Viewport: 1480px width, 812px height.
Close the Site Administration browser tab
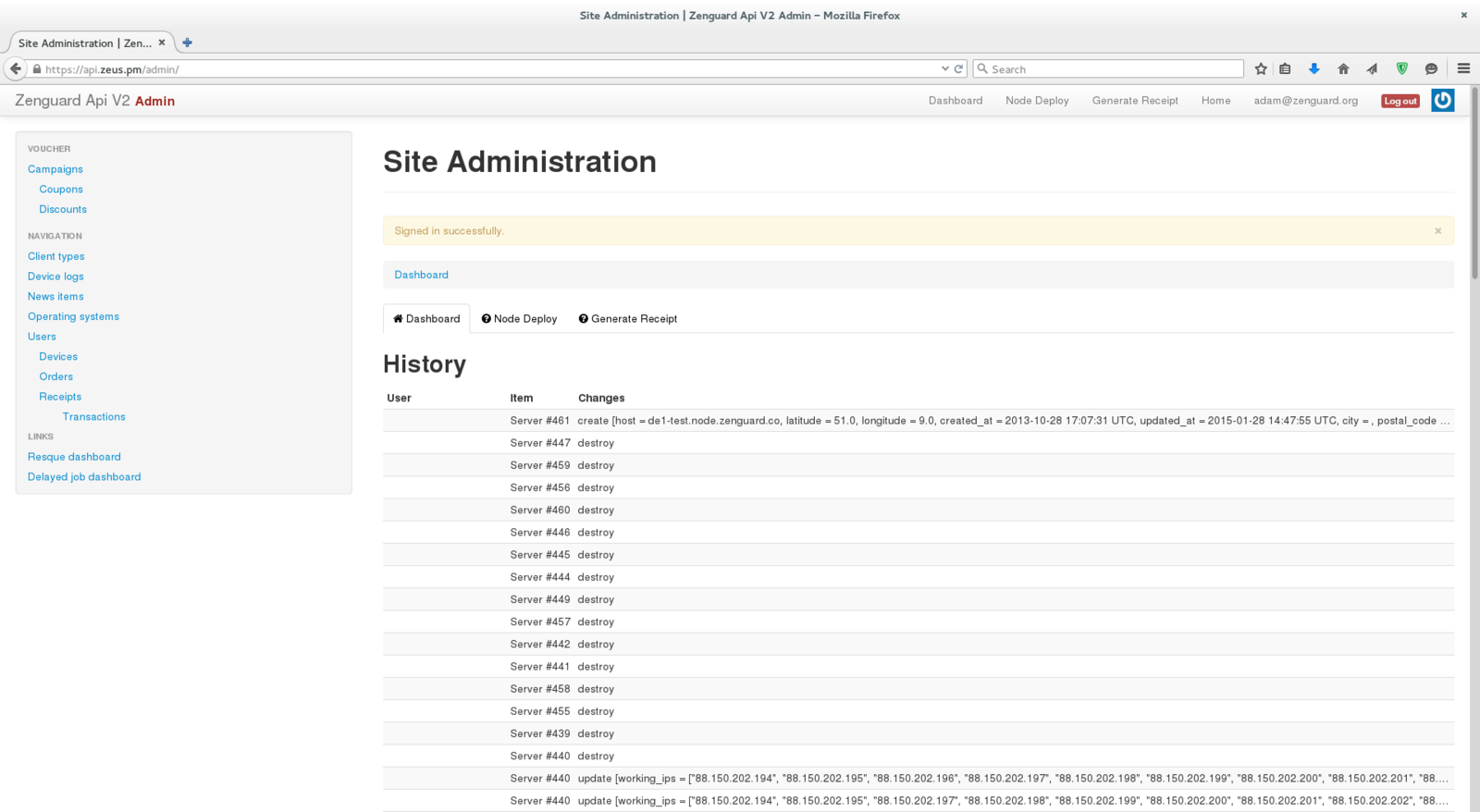(x=162, y=43)
